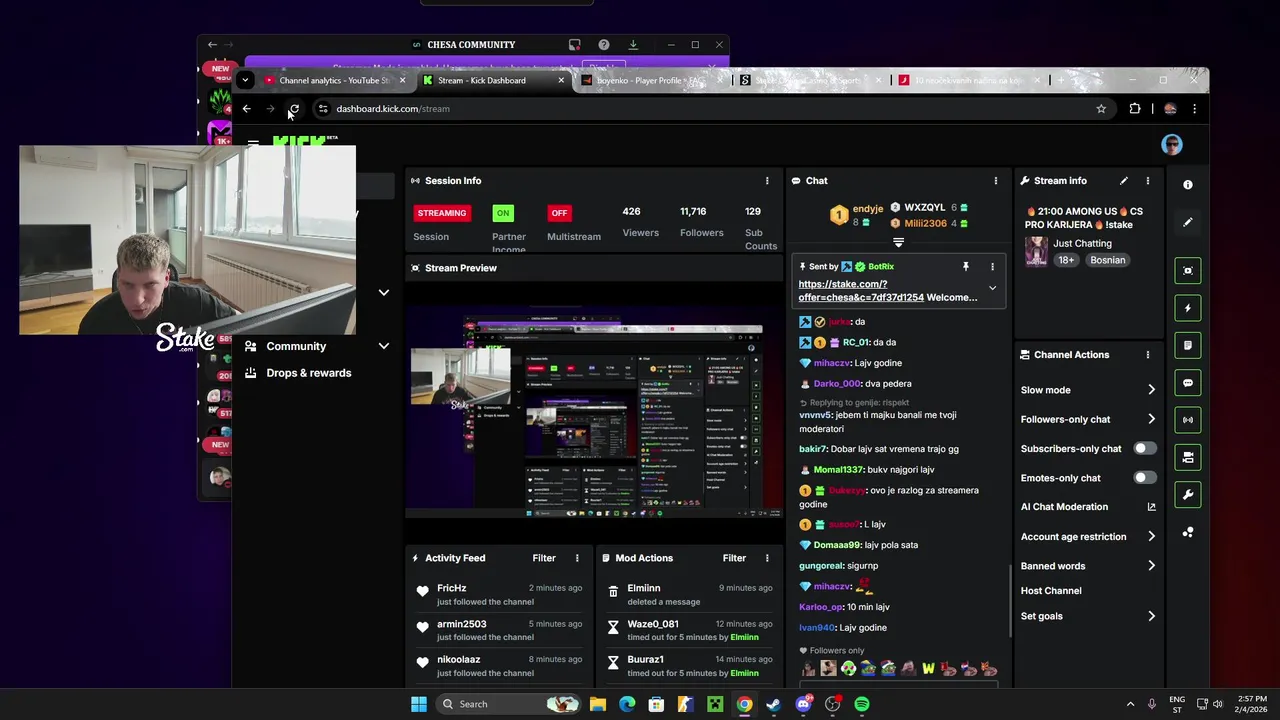Image resolution: width=1280 pixels, height=720 pixels.
Task: Open Chat panel three-dot menu
Action: [x=995, y=181]
